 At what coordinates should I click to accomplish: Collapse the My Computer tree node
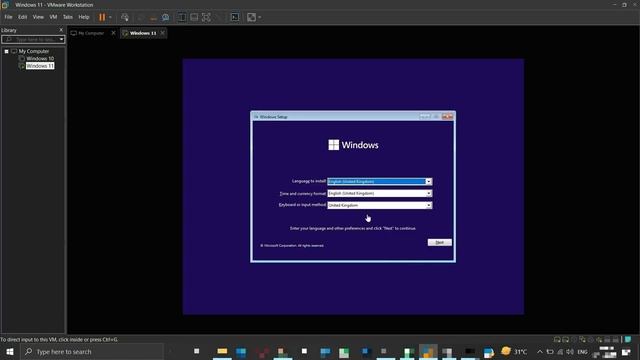click(7, 51)
